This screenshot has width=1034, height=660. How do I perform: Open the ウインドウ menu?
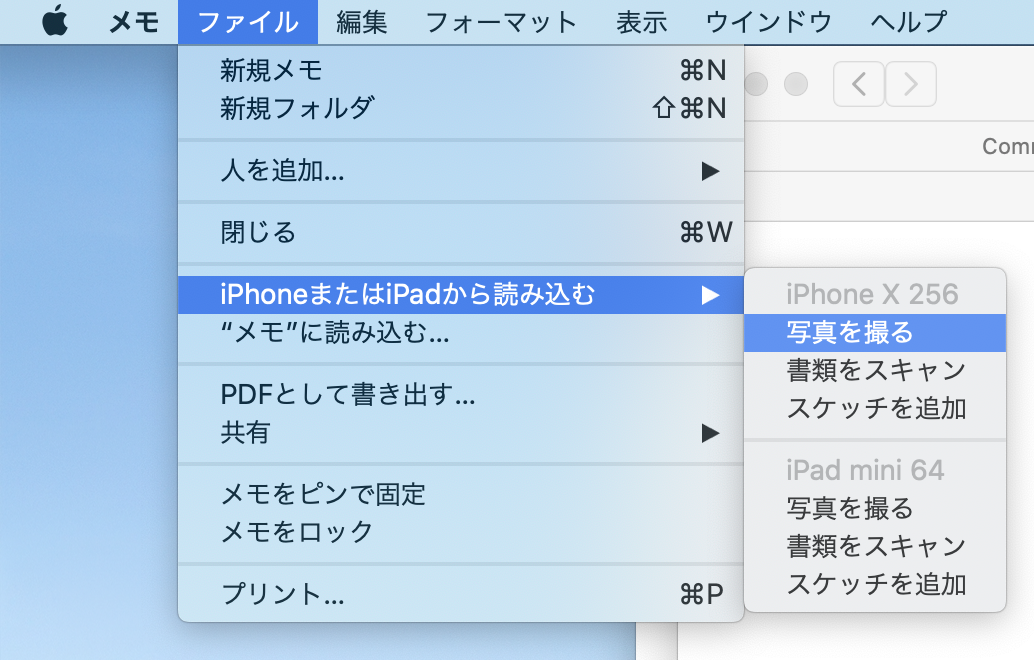click(x=769, y=22)
